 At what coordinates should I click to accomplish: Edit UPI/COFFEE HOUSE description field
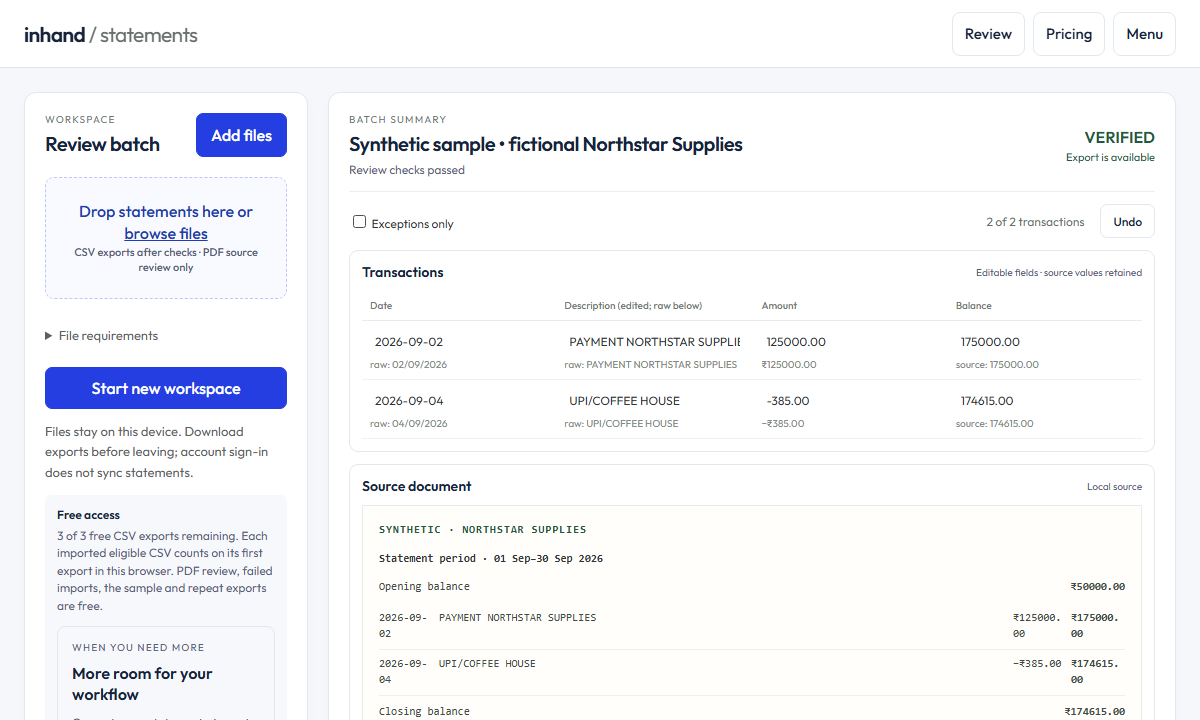coord(654,401)
